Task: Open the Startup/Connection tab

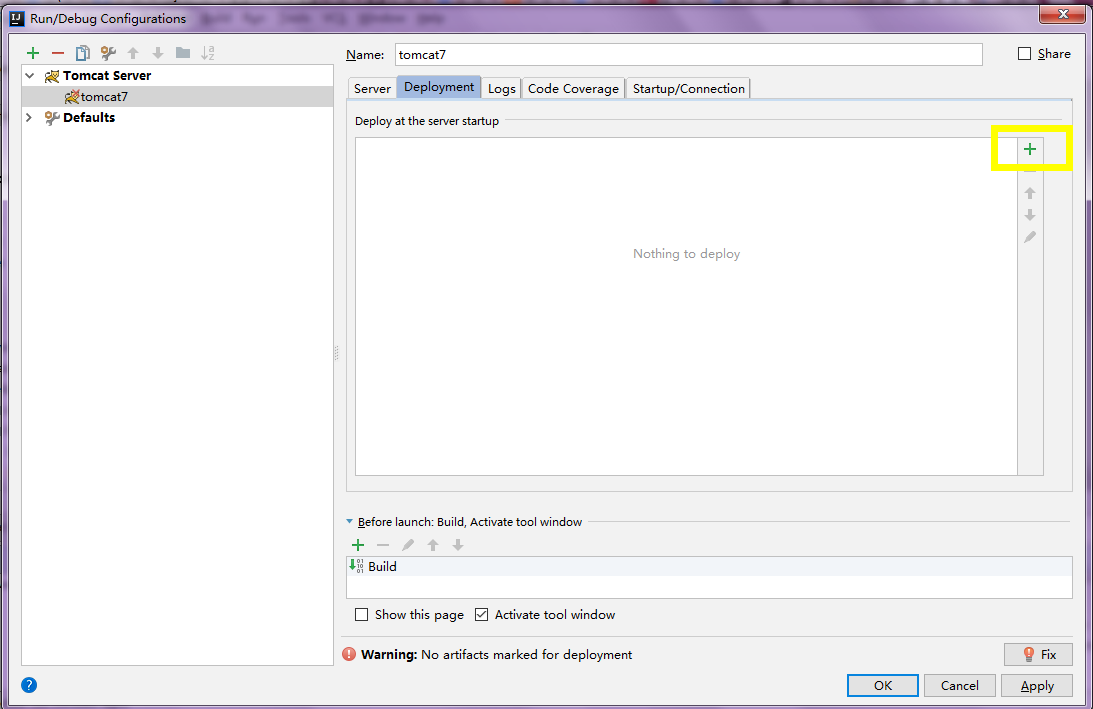Action: pyautogui.click(x=689, y=89)
